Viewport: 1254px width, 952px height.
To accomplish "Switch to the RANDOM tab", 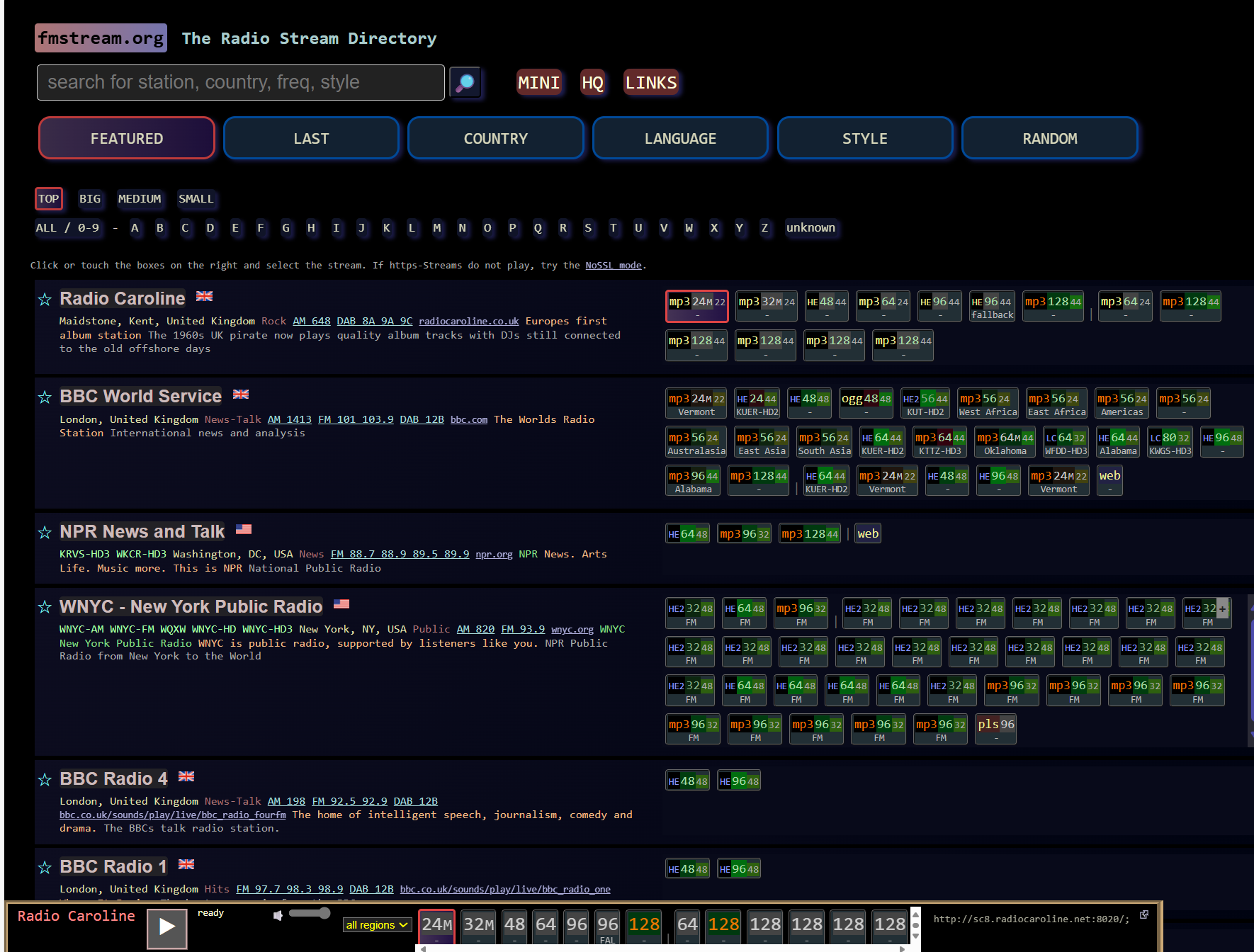I will tap(1050, 138).
